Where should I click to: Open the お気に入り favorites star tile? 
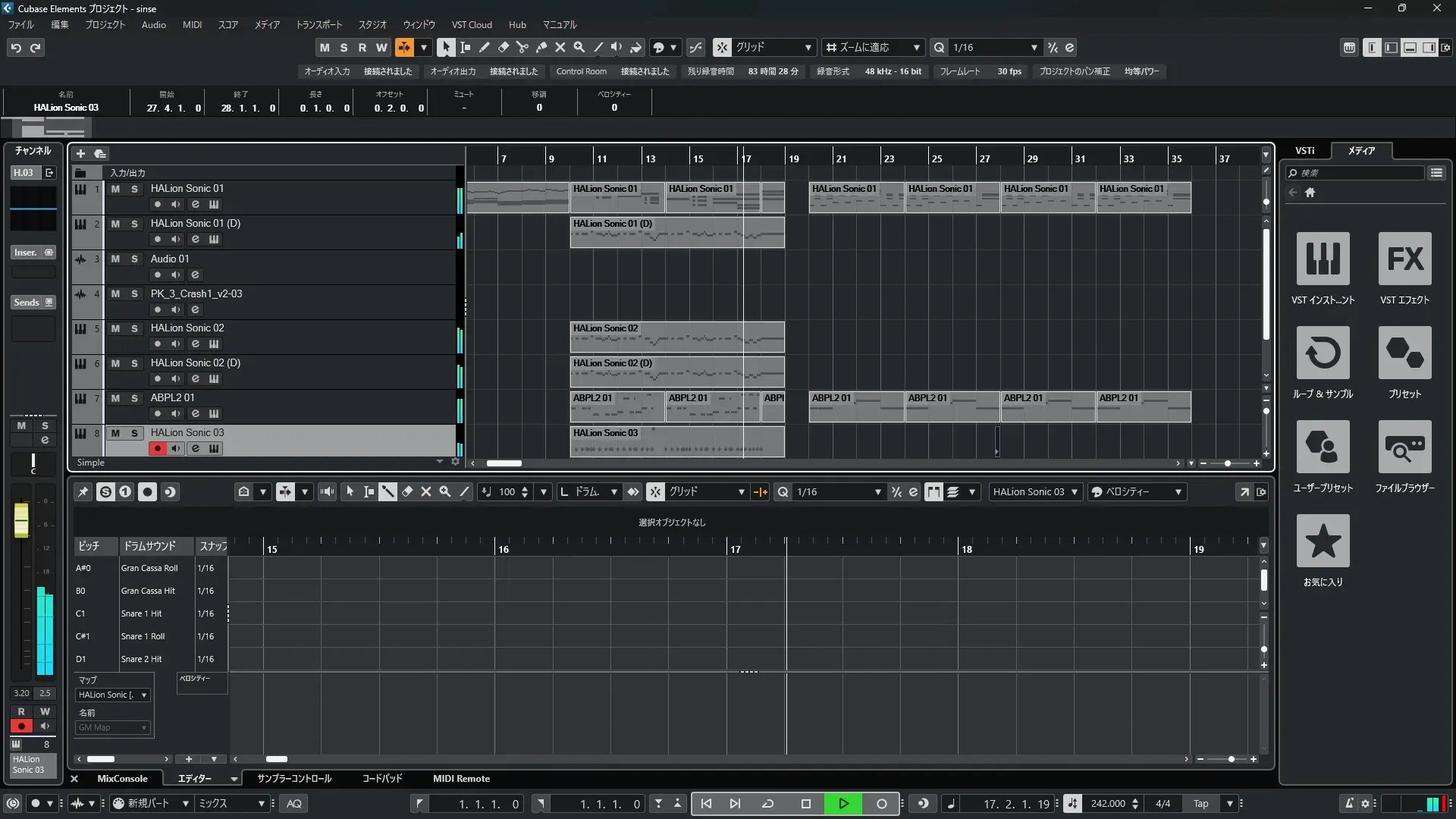[1323, 541]
